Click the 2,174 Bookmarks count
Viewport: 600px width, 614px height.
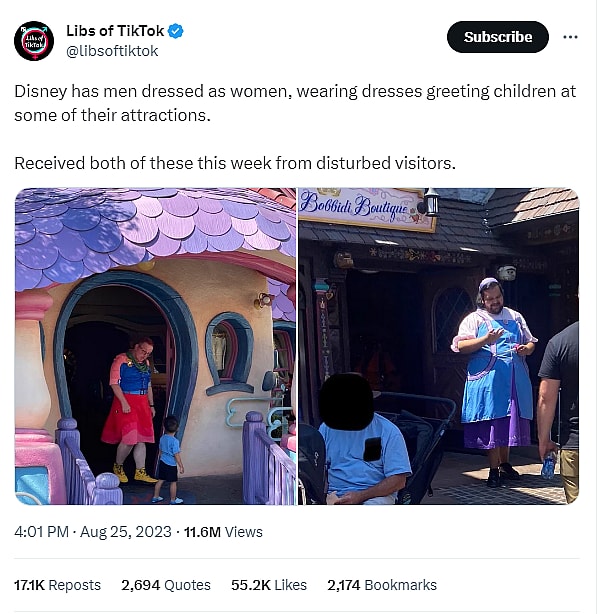(x=382, y=585)
